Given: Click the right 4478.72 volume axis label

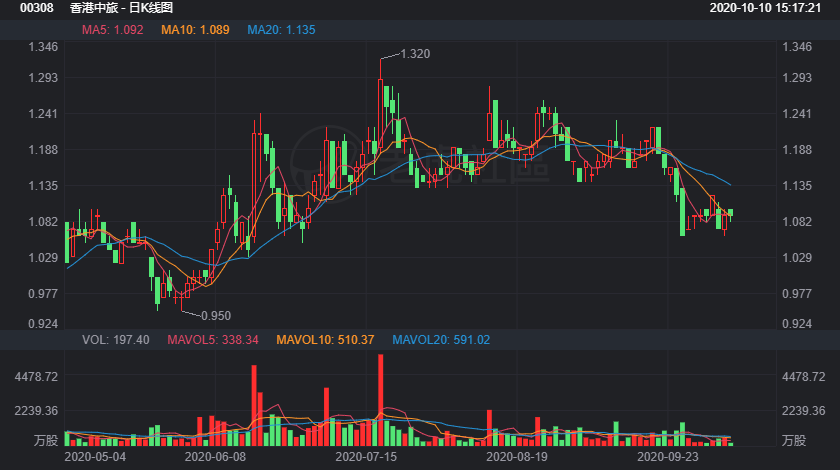Looking at the screenshot, I should click(x=804, y=377).
